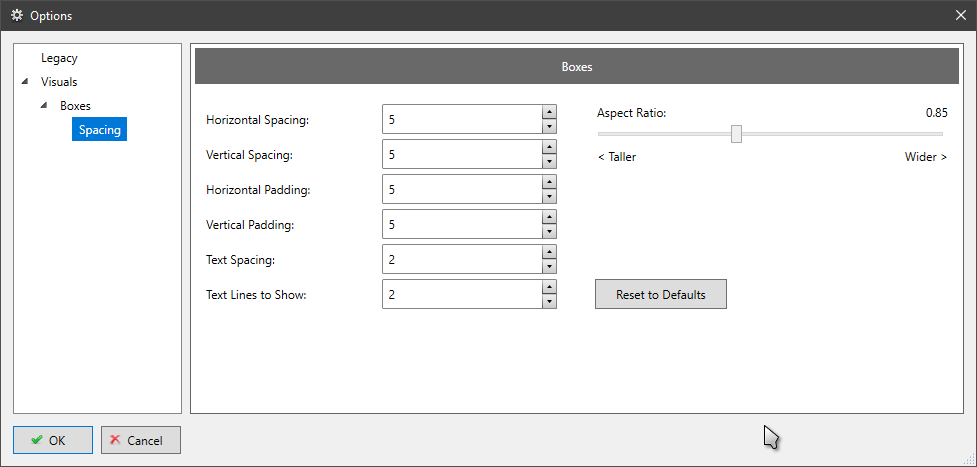Increase Vertical Spacing value

tap(549, 147)
